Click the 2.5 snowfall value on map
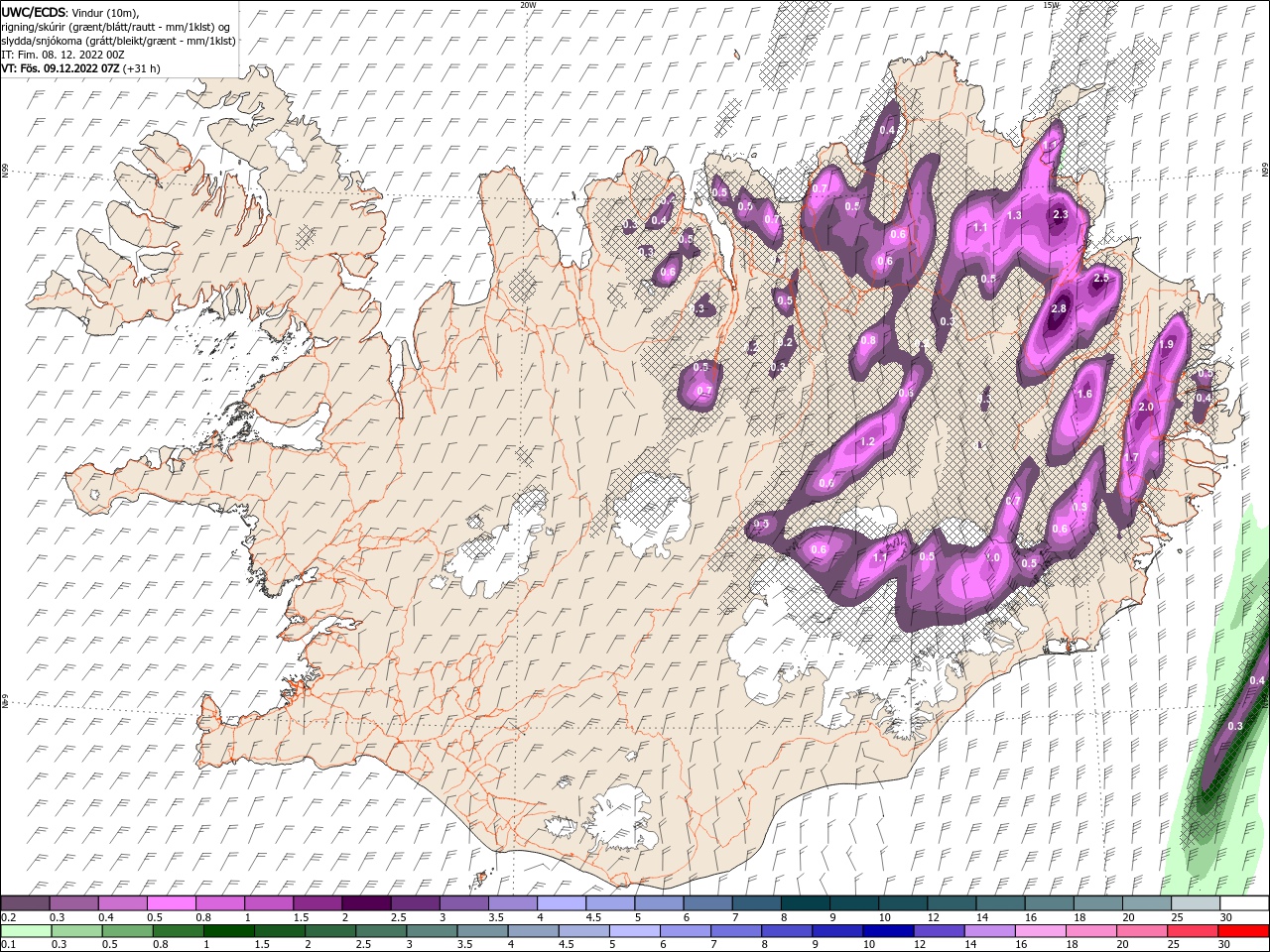1270x952 pixels. 1100,279
